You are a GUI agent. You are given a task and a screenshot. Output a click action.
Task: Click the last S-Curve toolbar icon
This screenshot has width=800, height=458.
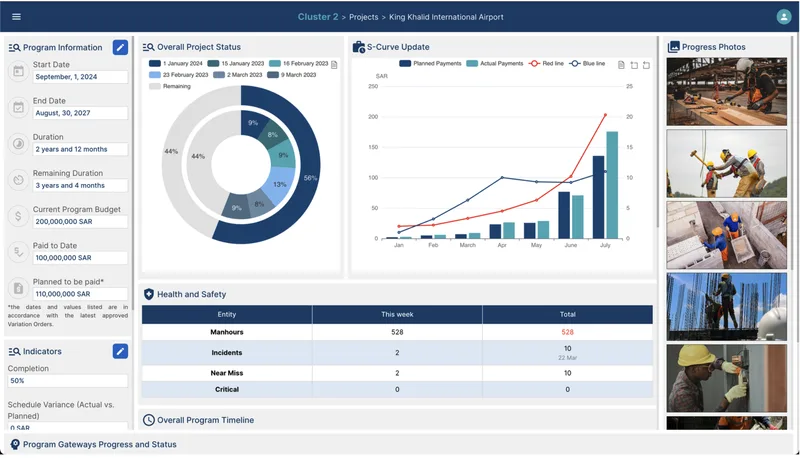[x=646, y=65]
